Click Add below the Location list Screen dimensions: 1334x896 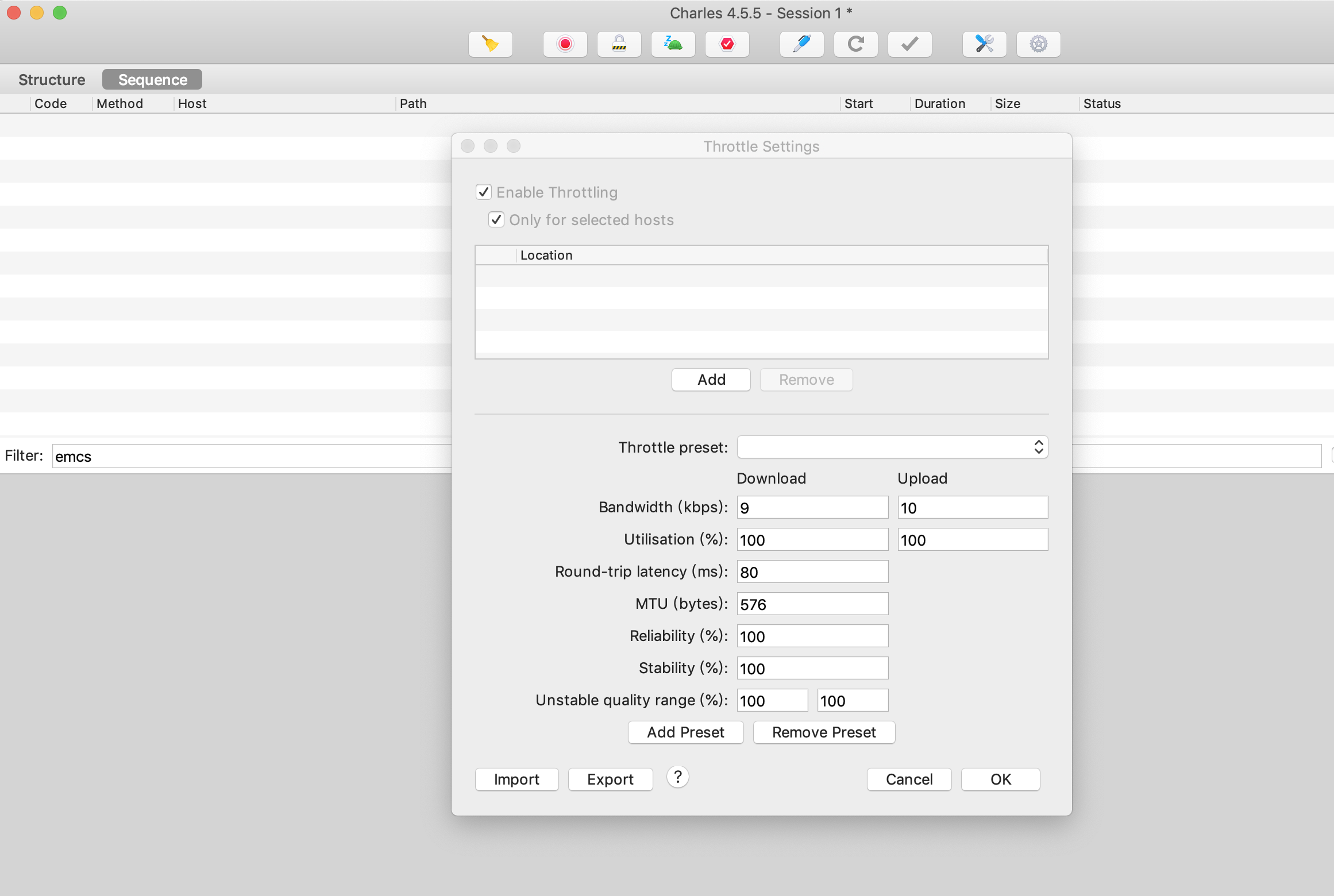[711, 380]
